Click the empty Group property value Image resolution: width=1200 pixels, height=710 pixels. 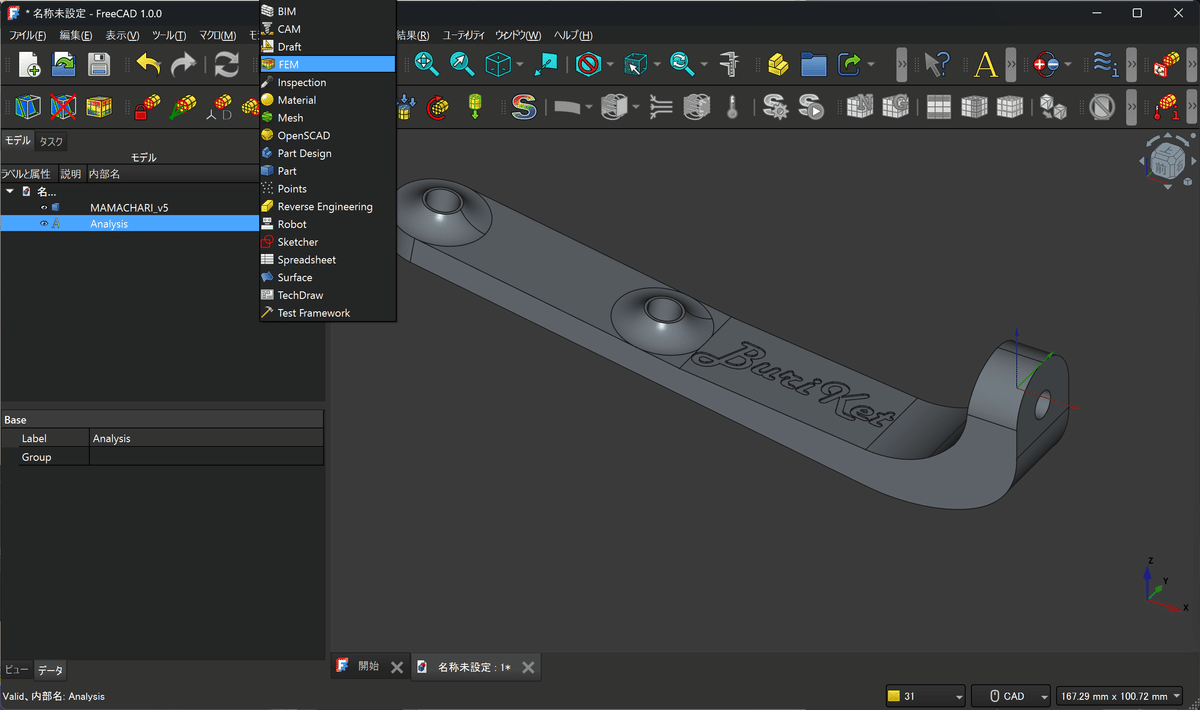click(206, 457)
